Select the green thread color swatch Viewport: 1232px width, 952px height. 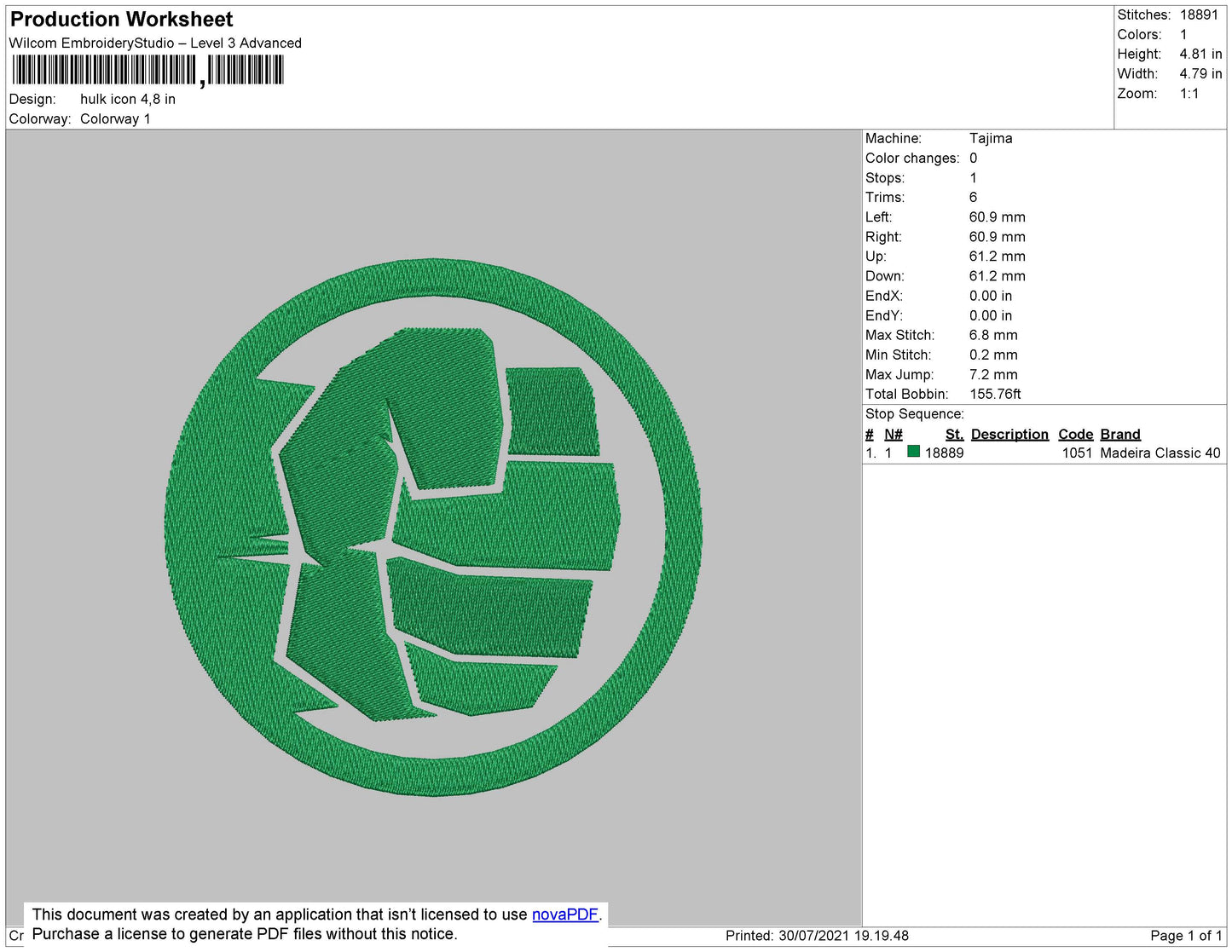coord(913,452)
